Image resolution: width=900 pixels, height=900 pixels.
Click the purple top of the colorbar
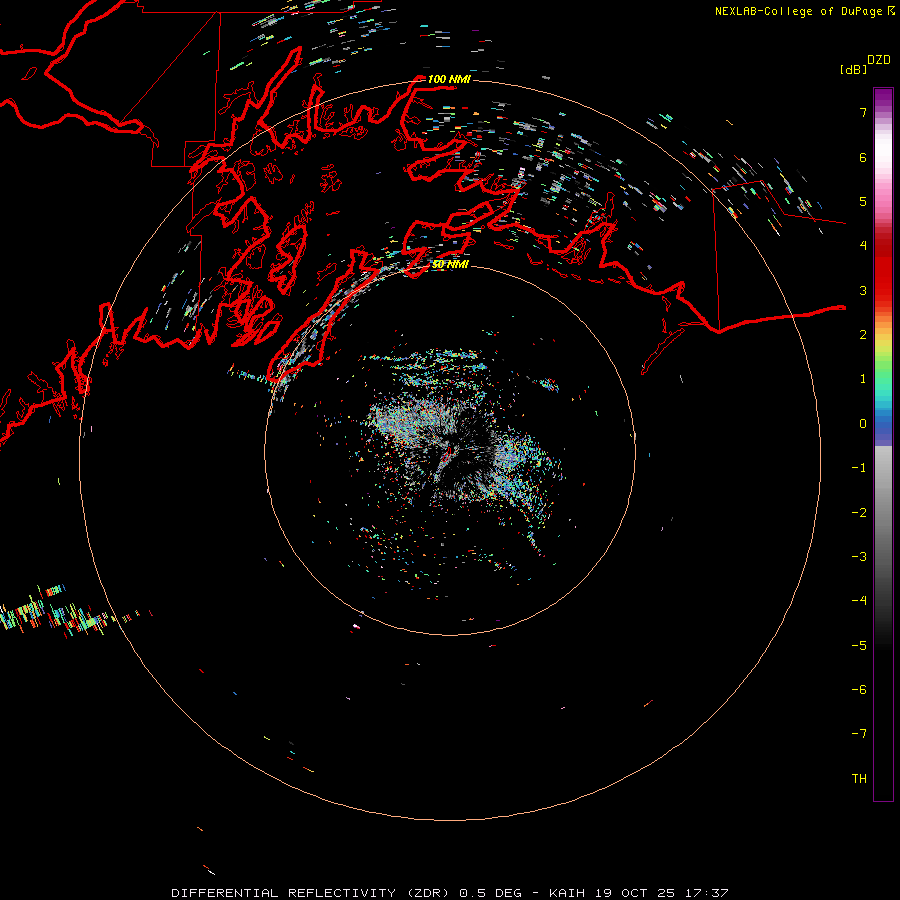[x=883, y=98]
